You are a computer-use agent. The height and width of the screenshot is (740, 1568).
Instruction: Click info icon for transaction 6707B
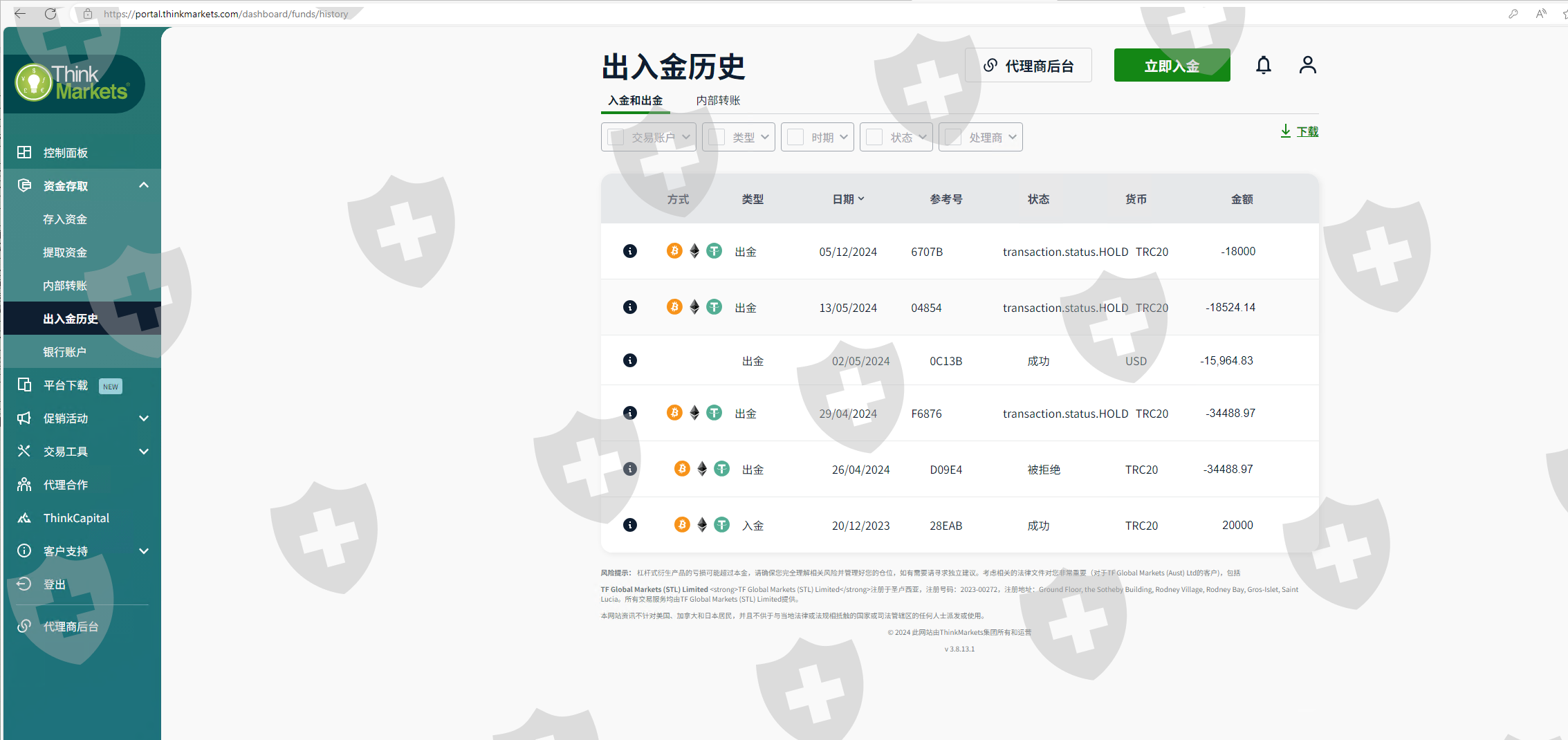(629, 251)
